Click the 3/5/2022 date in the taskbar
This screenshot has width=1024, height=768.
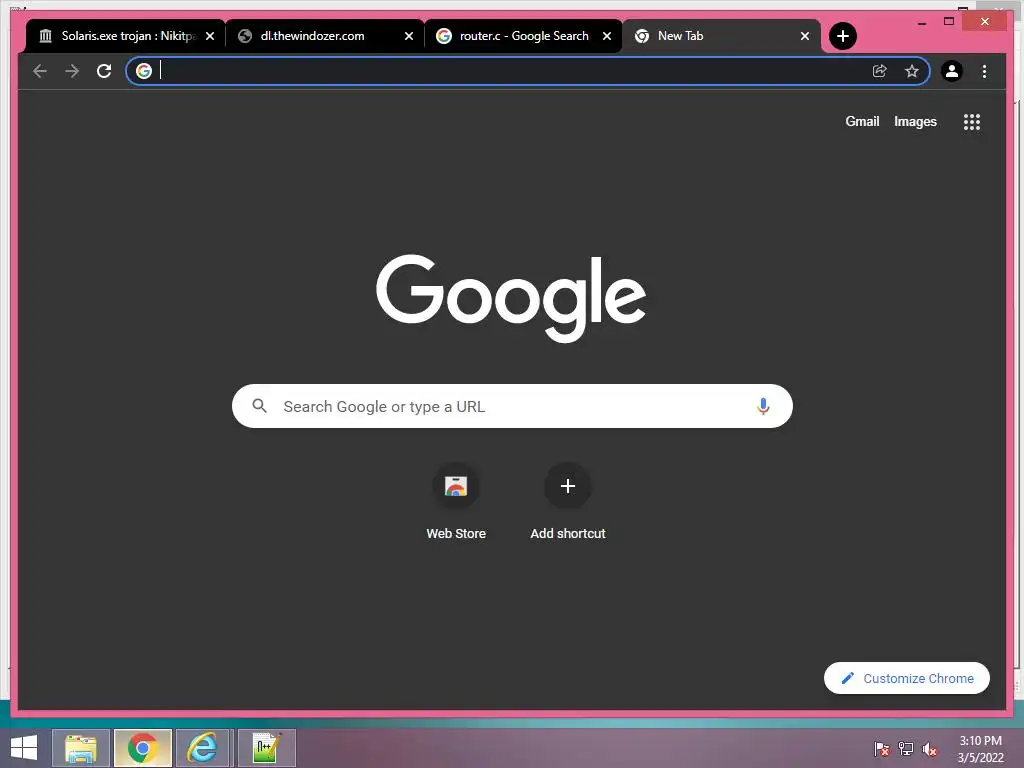pos(980,758)
